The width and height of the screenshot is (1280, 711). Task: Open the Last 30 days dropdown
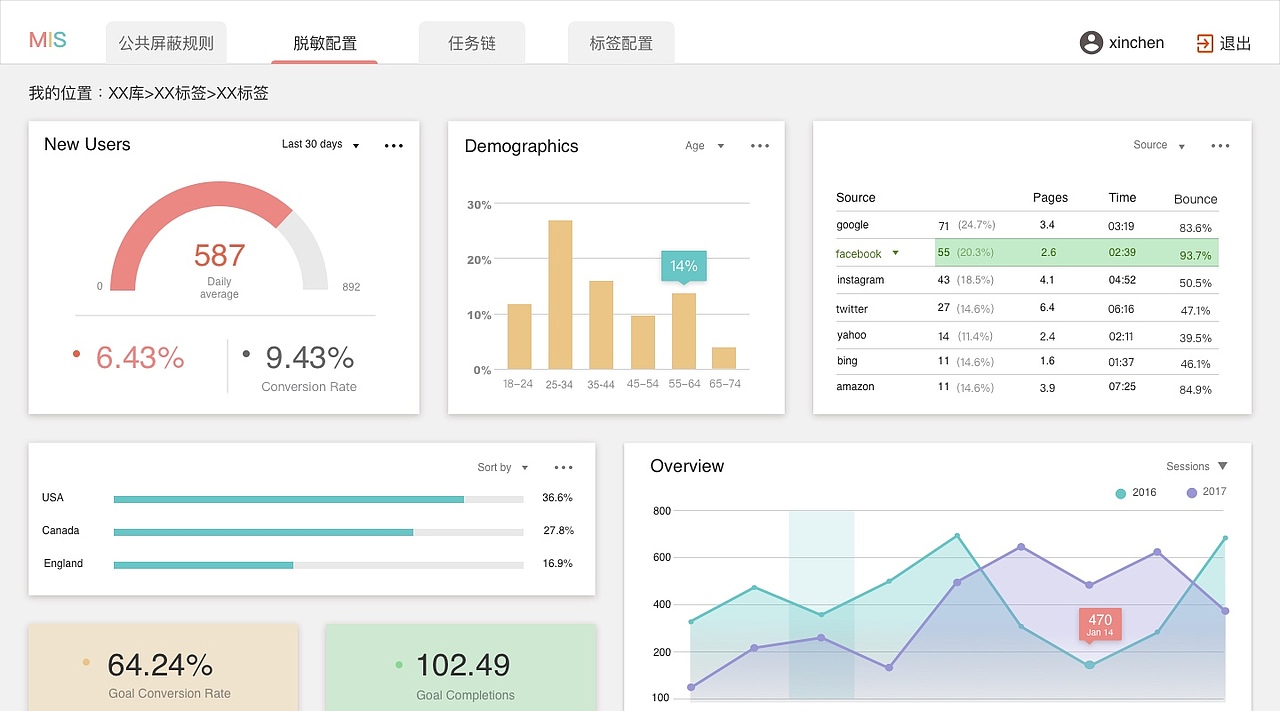click(x=318, y=143)
